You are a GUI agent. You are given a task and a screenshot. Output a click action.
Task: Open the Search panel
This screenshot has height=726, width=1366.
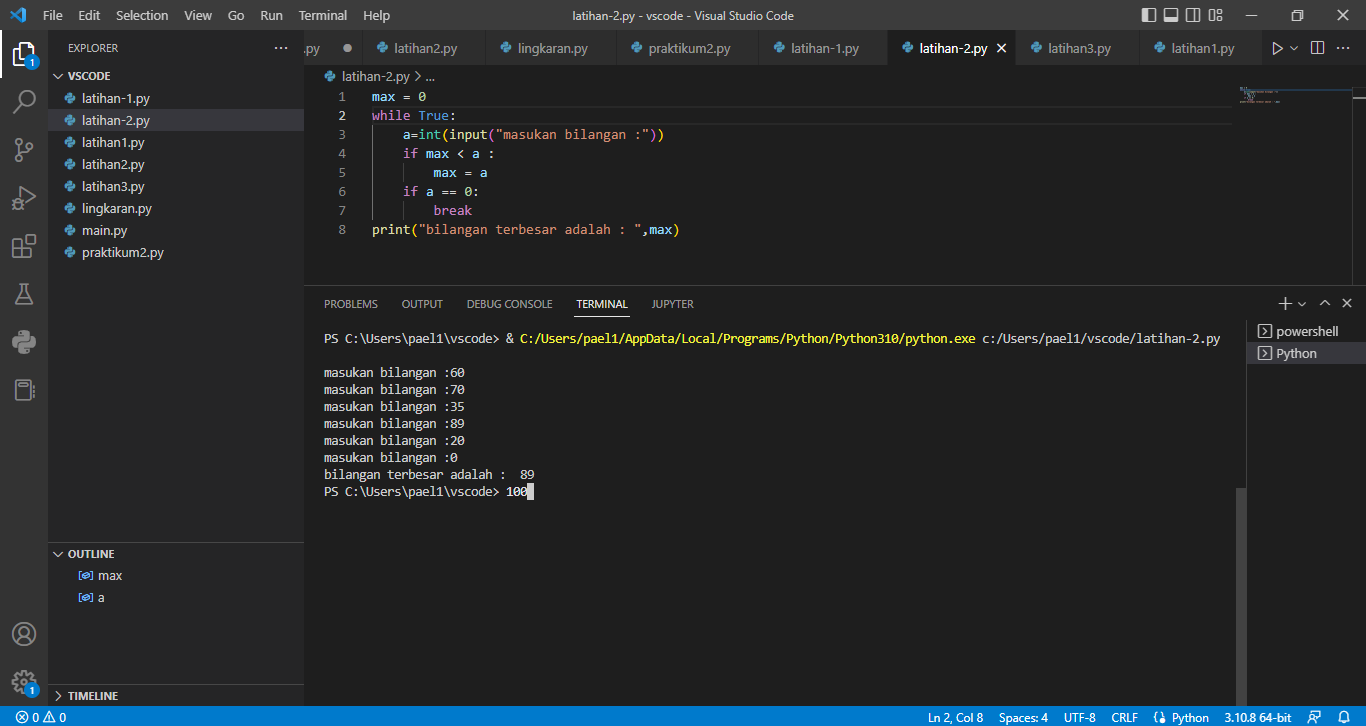pos(24,100)
